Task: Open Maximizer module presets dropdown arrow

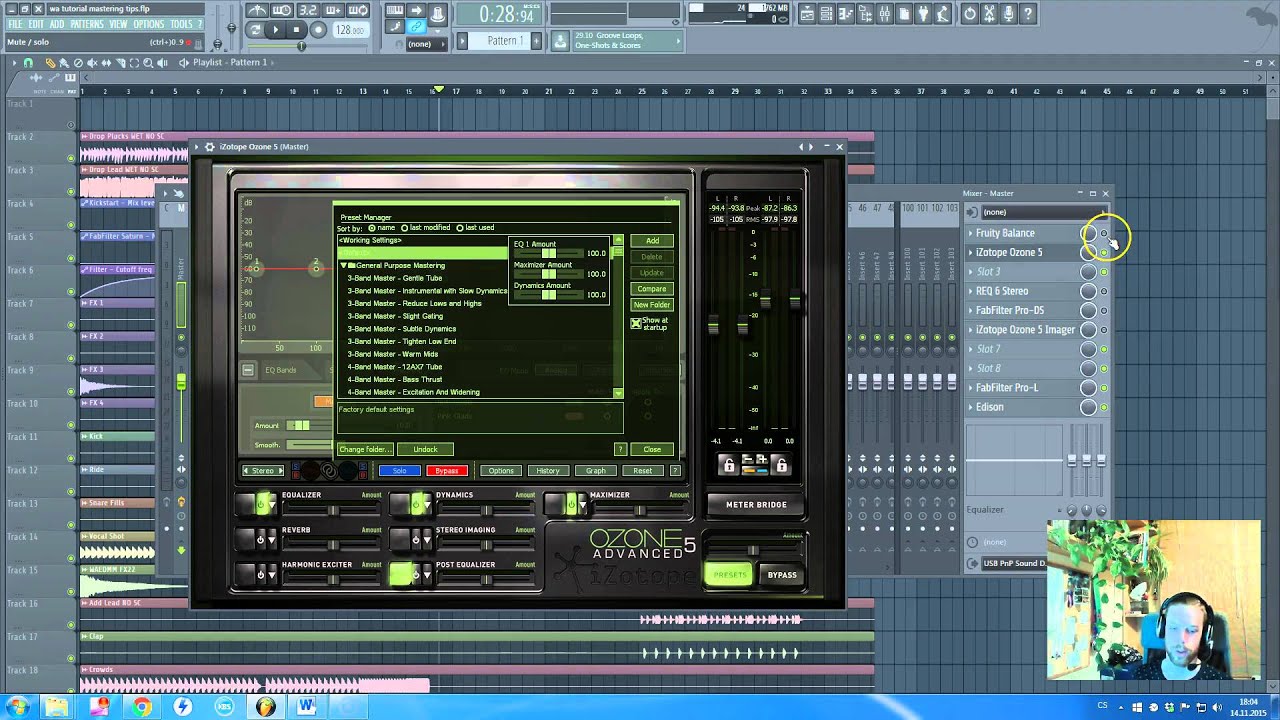Action: click(583, 505)
